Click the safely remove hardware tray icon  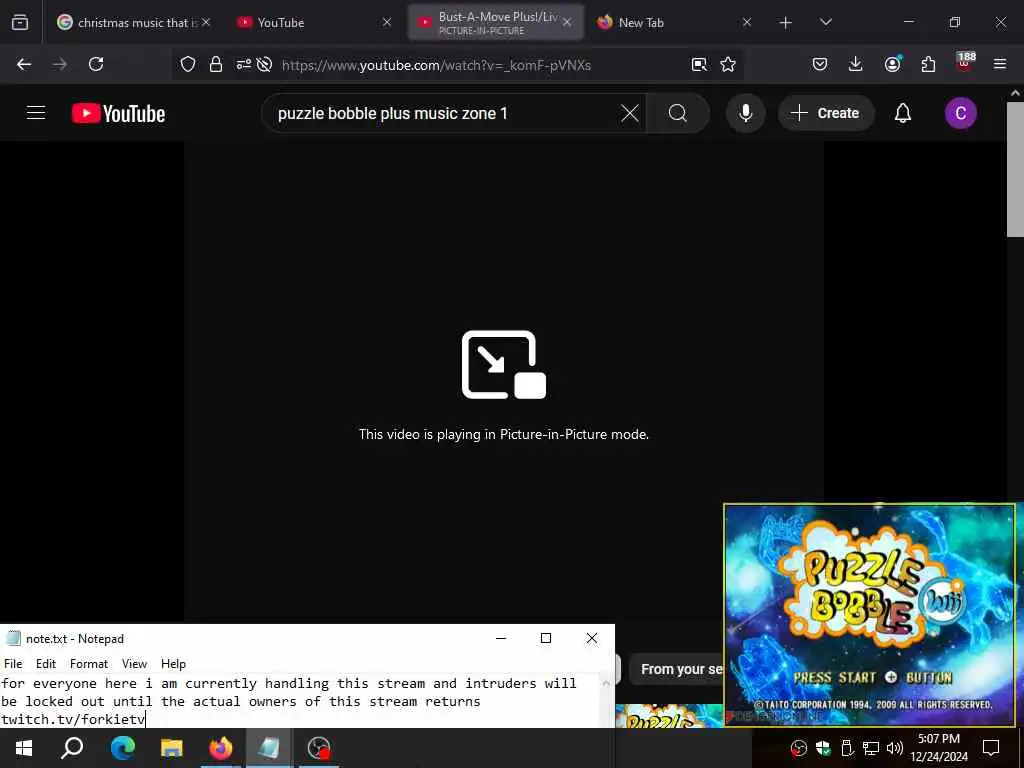[x=847, y=748]
